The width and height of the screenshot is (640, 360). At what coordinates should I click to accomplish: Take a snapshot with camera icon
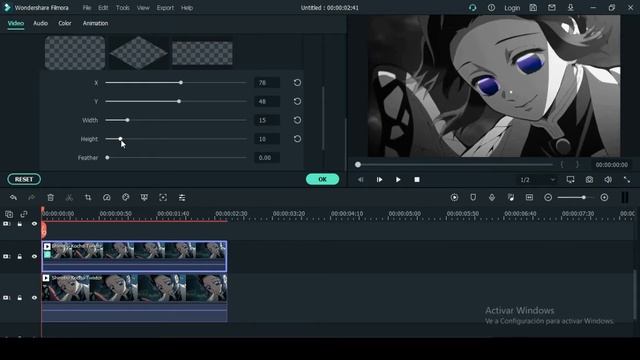tap(589, 180)
